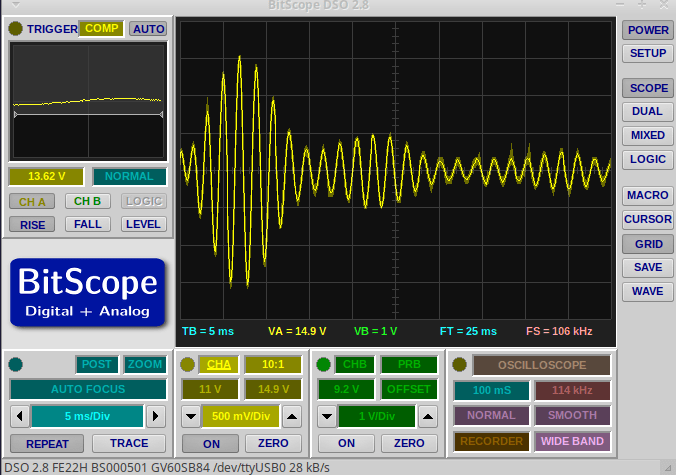This screenshot has height=475, width=676.
Task: Click the TRACE button
Action: pyautogui.click(x=129, y=444)
